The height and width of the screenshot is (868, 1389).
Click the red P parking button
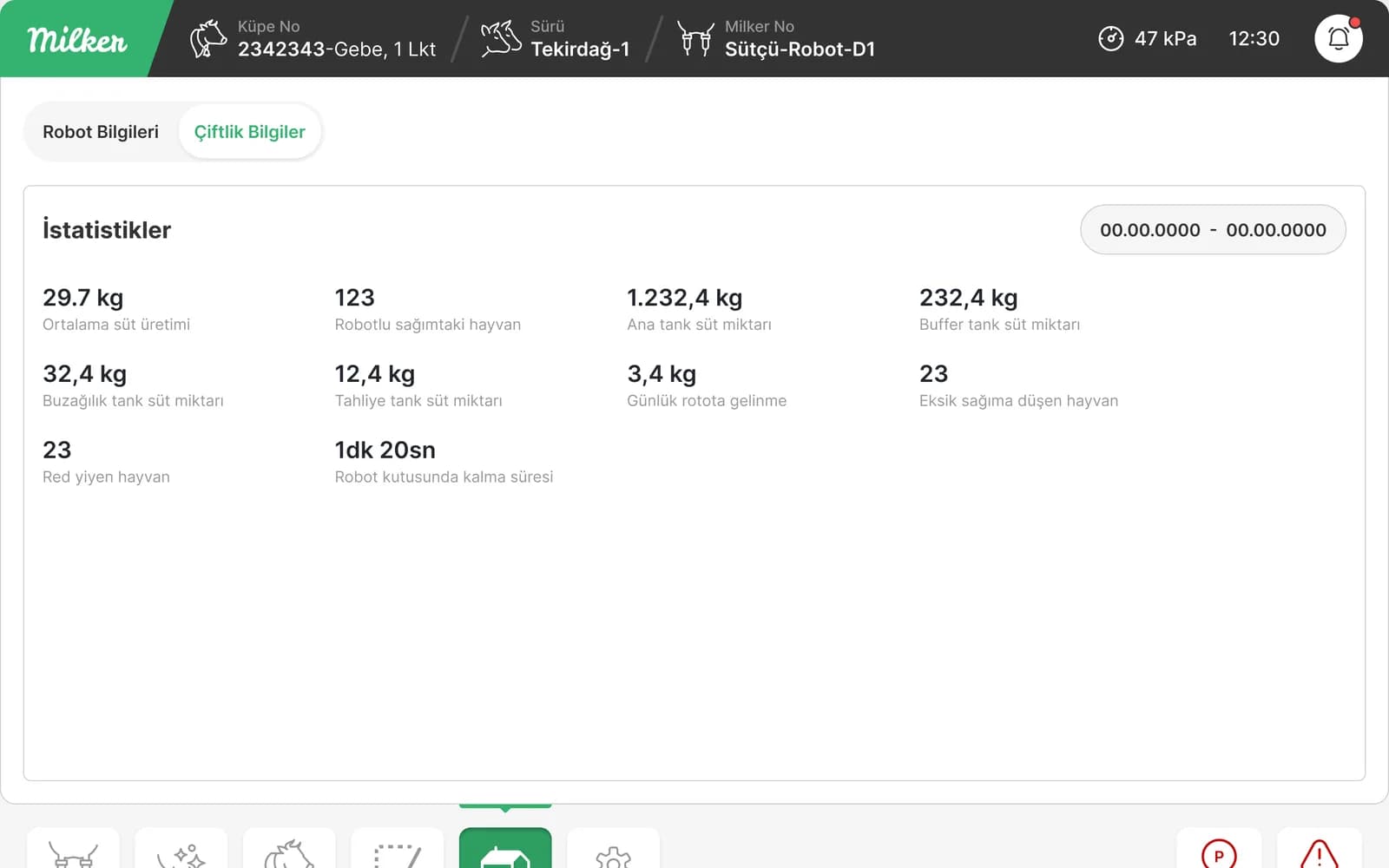tap(1219, 848)
